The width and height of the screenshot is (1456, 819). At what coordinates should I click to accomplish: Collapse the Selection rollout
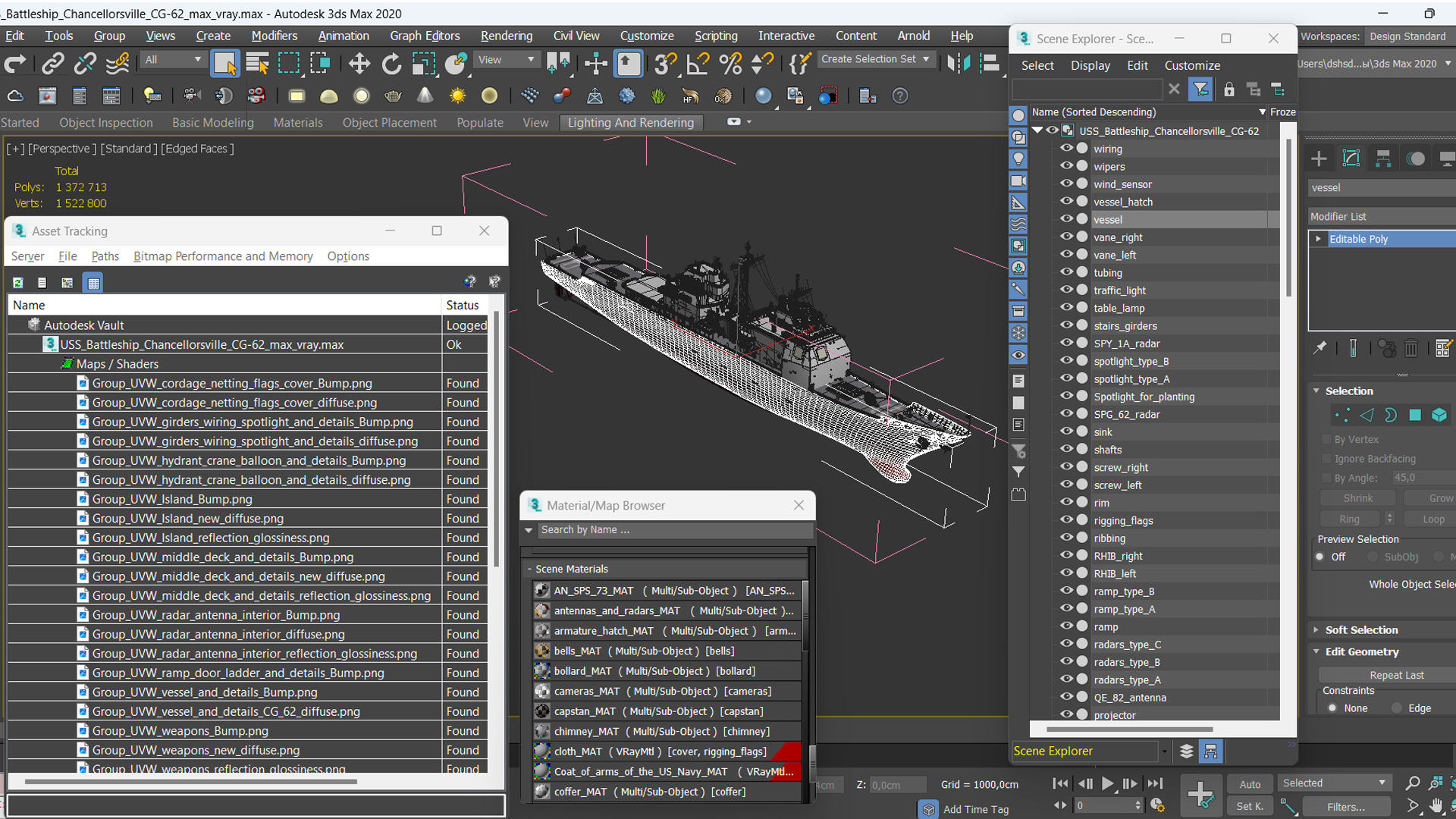pos(1348,391)
